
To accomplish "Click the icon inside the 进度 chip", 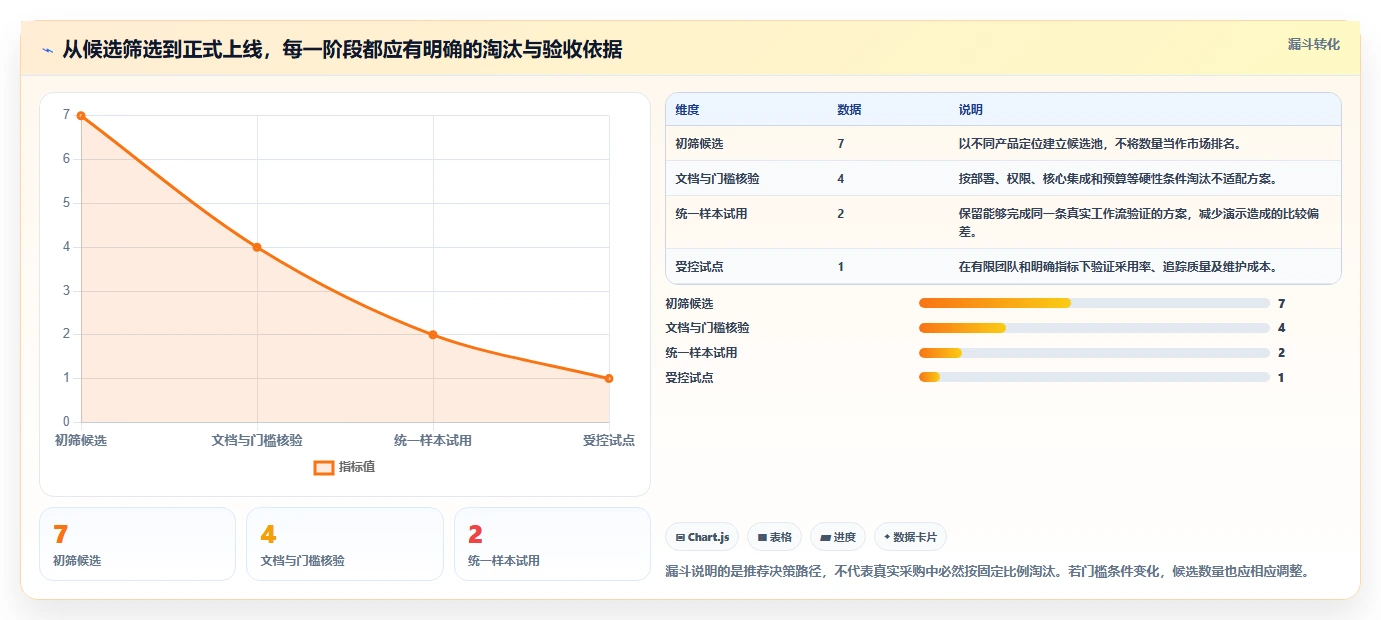I will pyautogui.click(x=825, y=537).
